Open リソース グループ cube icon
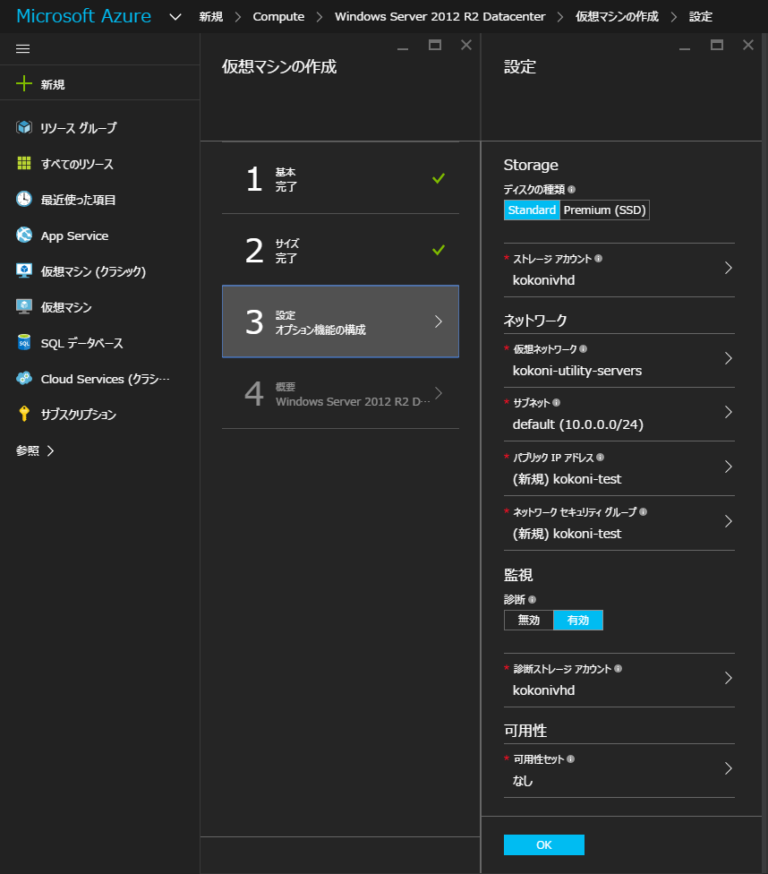Screen dimensions: 768x874 24,128
